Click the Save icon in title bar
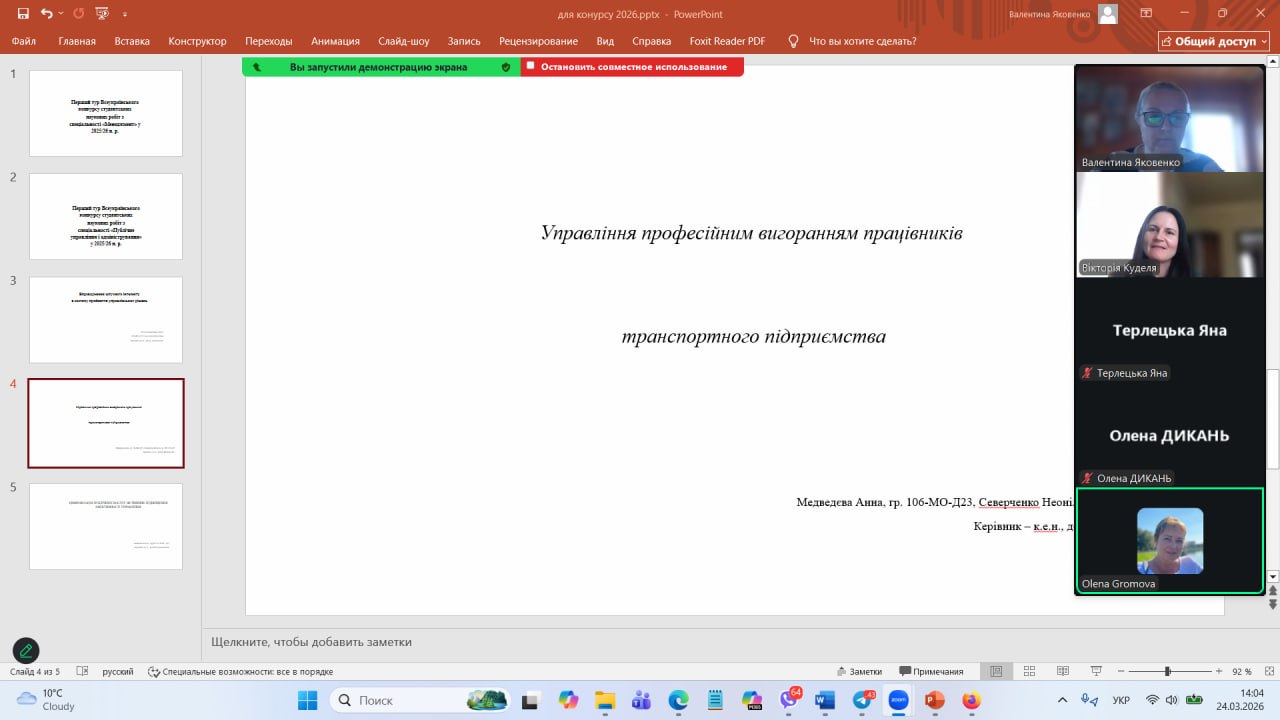Screen dimensions: 1280x720 23,14
